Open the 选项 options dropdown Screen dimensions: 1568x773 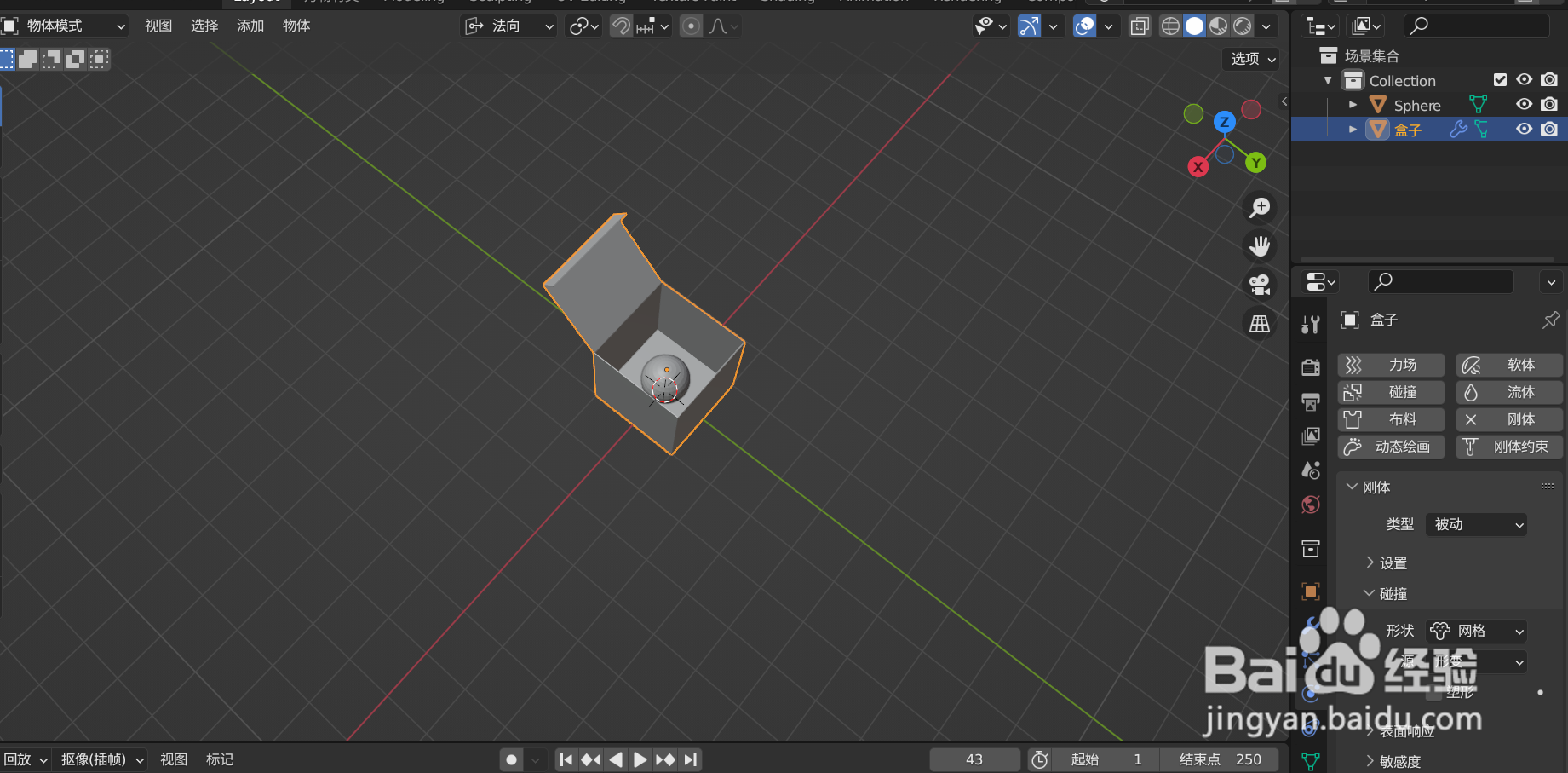1250,59
